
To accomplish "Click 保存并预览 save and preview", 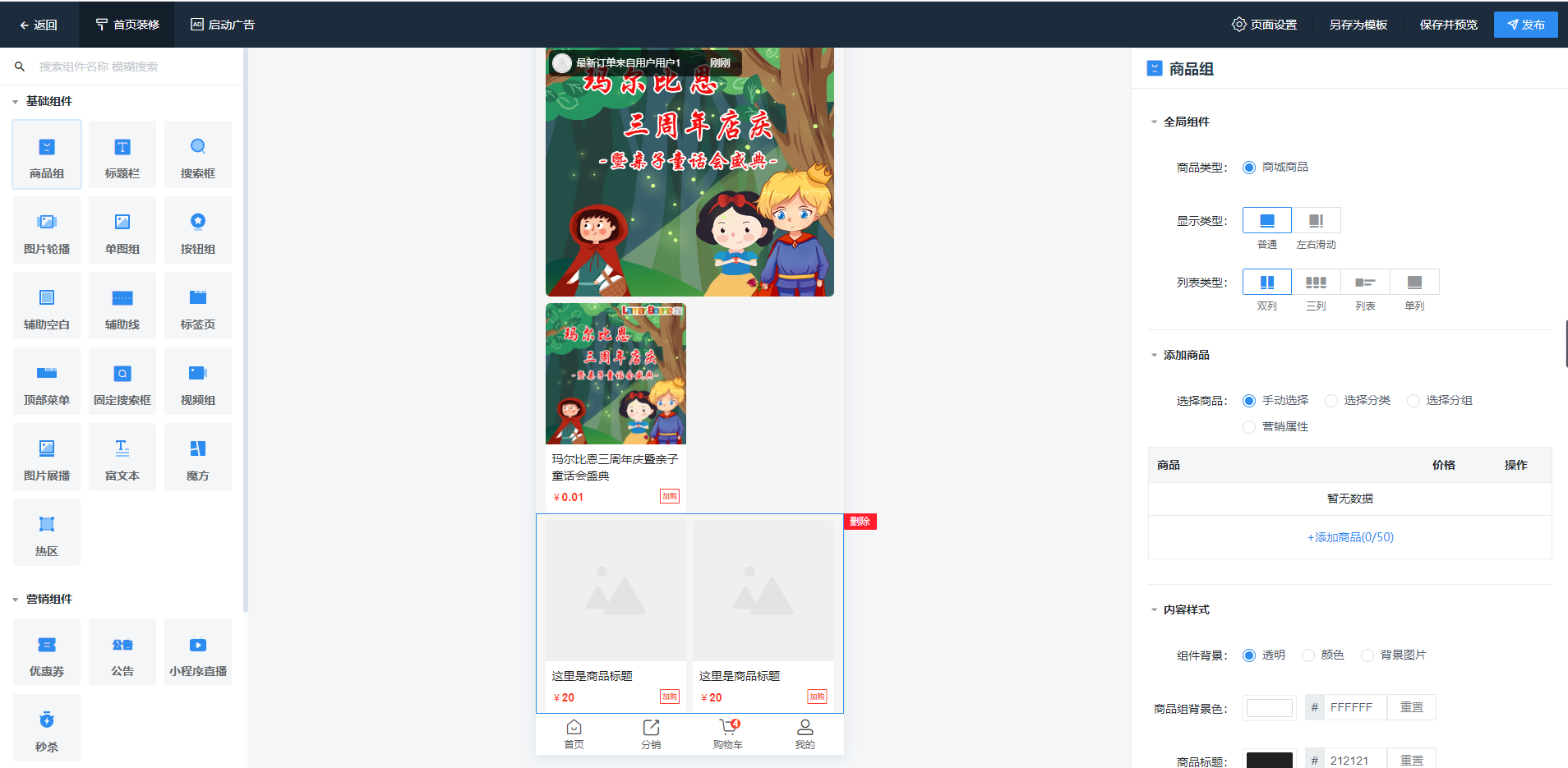I will [1449, 25].
